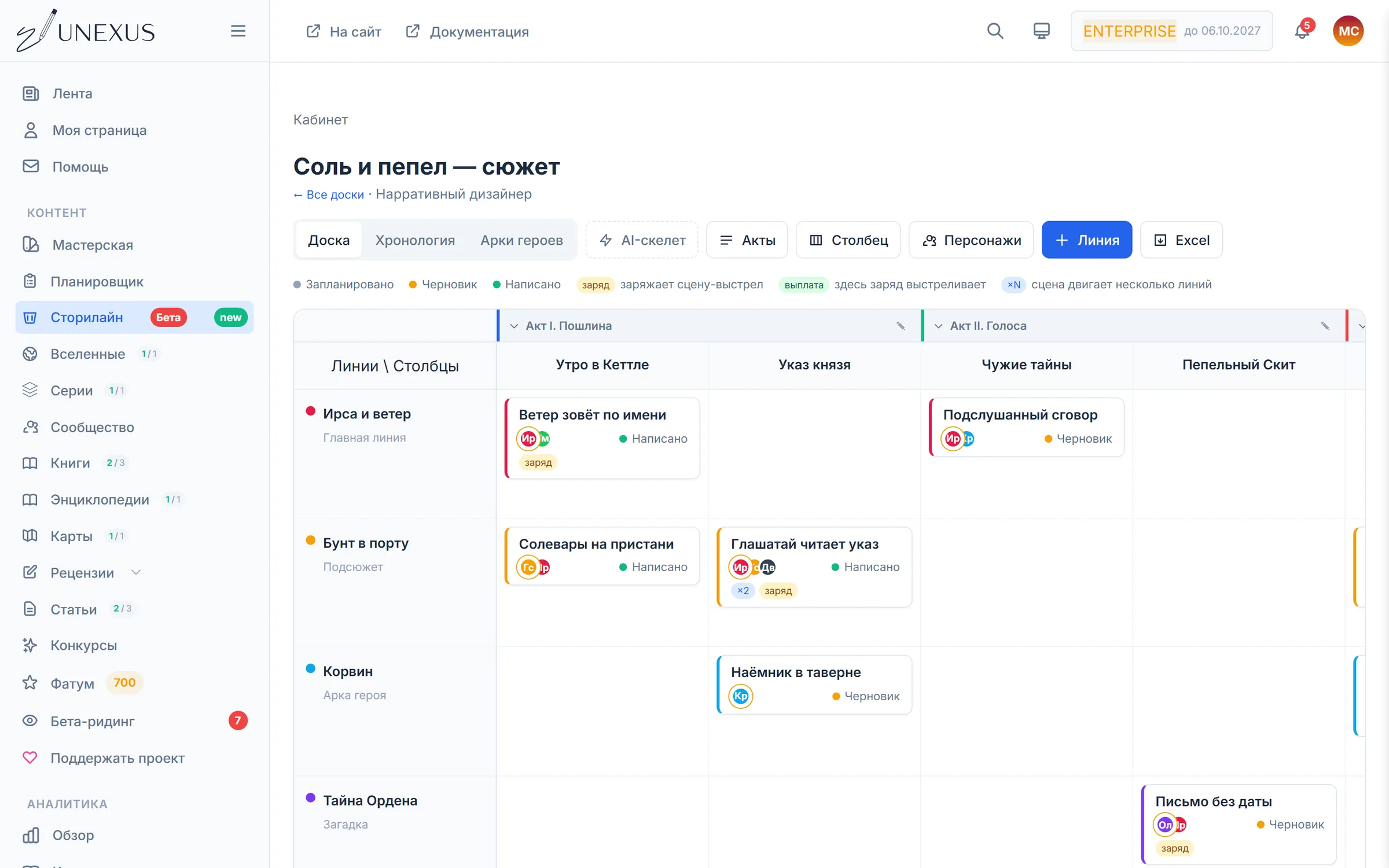Click the AI-скелет button
1389x868 pixels.
(642, 240)
